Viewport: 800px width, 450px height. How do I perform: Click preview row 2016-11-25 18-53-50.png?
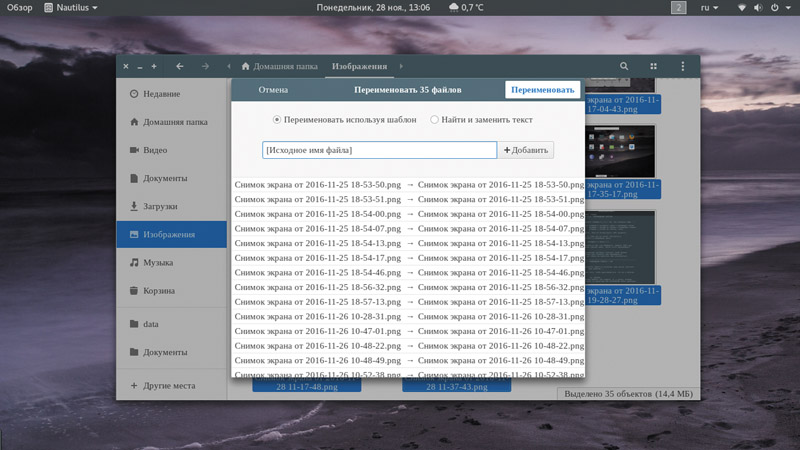[x=409, y=185]
